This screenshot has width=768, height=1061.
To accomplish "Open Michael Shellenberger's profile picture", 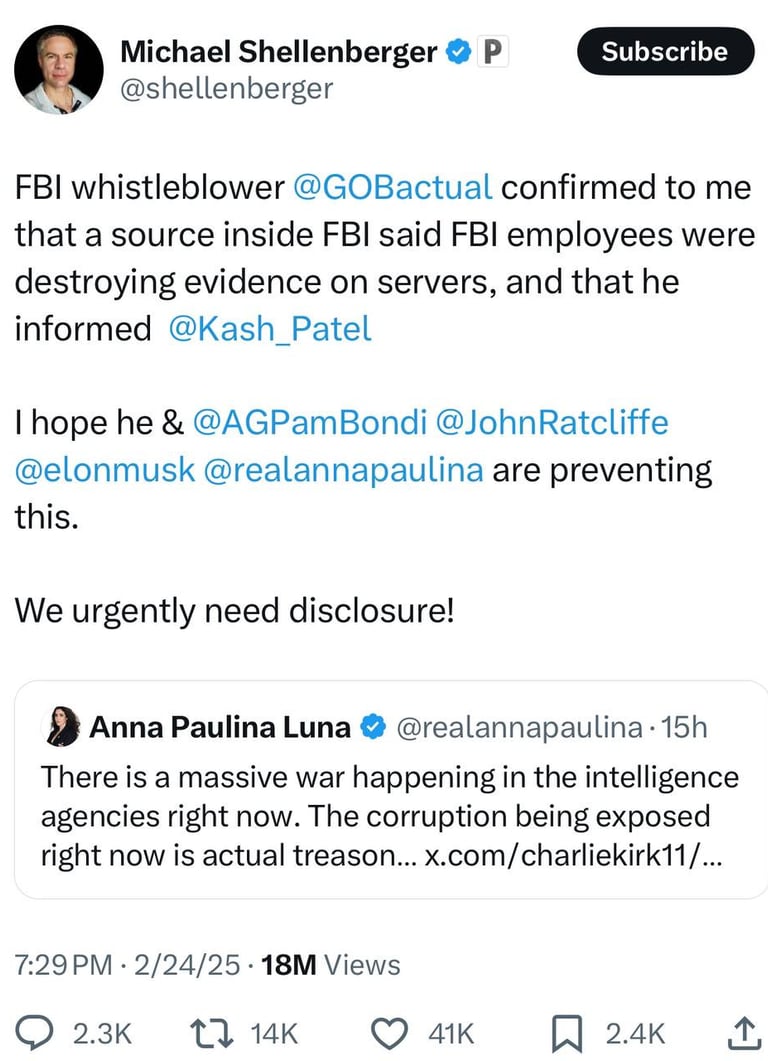I will (x=58, y=70).
